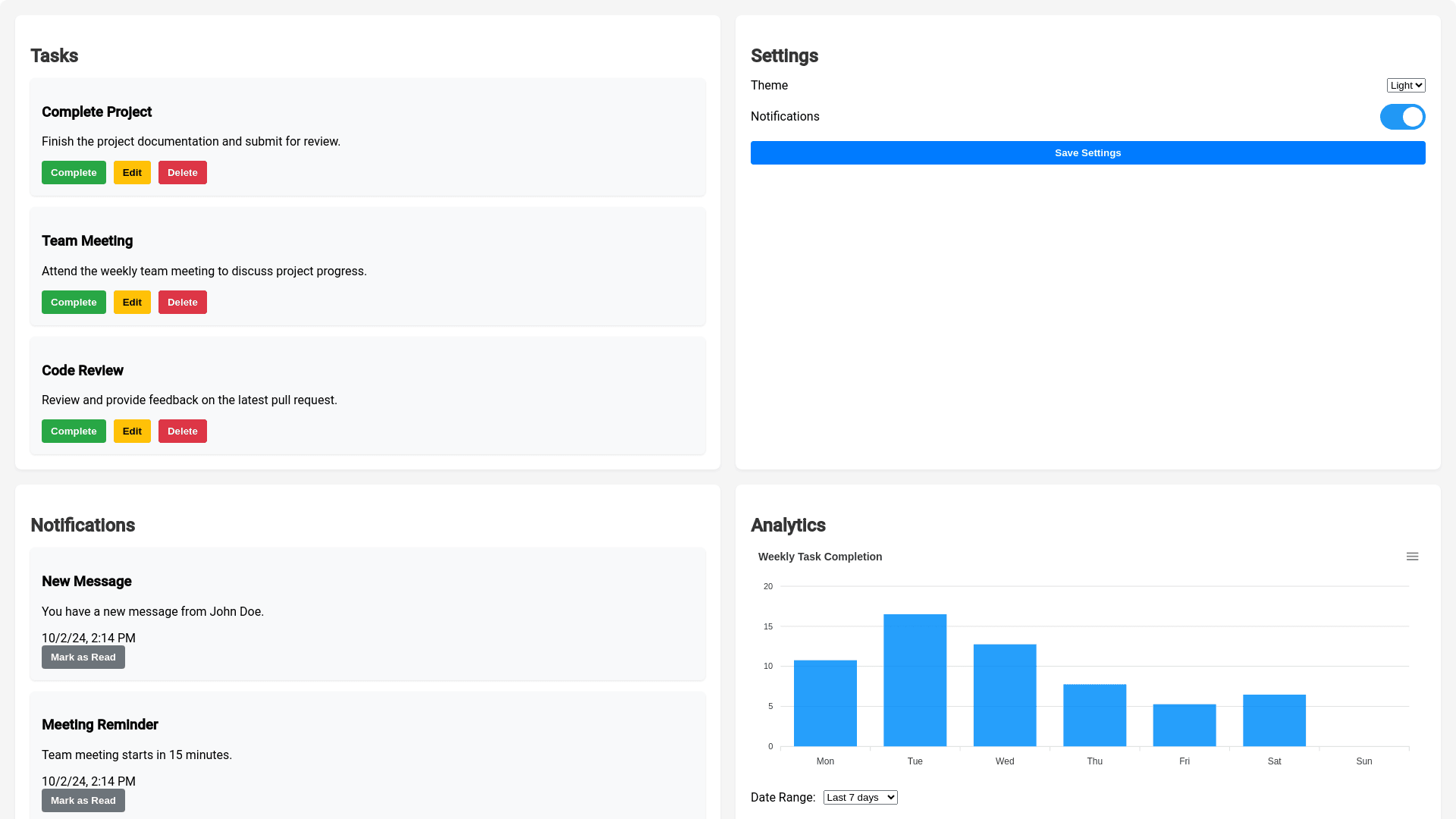Edit the Team Meeting task
Image resolution: width=1456 pixels, height=819 pixels.
(132, 303)
